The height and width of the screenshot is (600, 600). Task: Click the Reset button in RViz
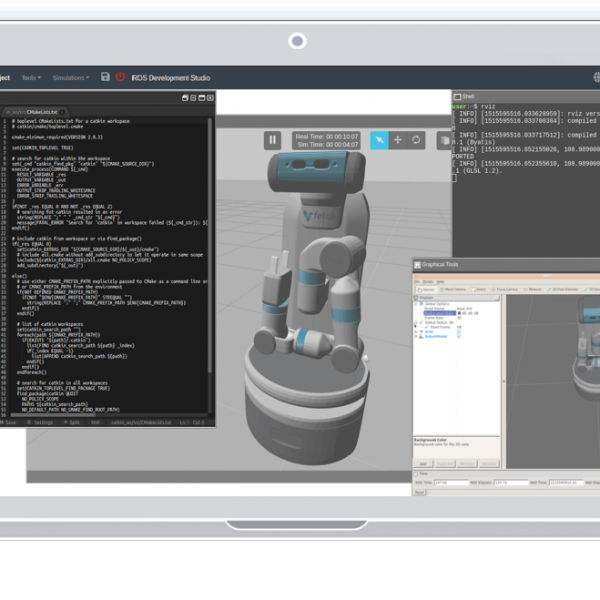[x=419, y=492]
